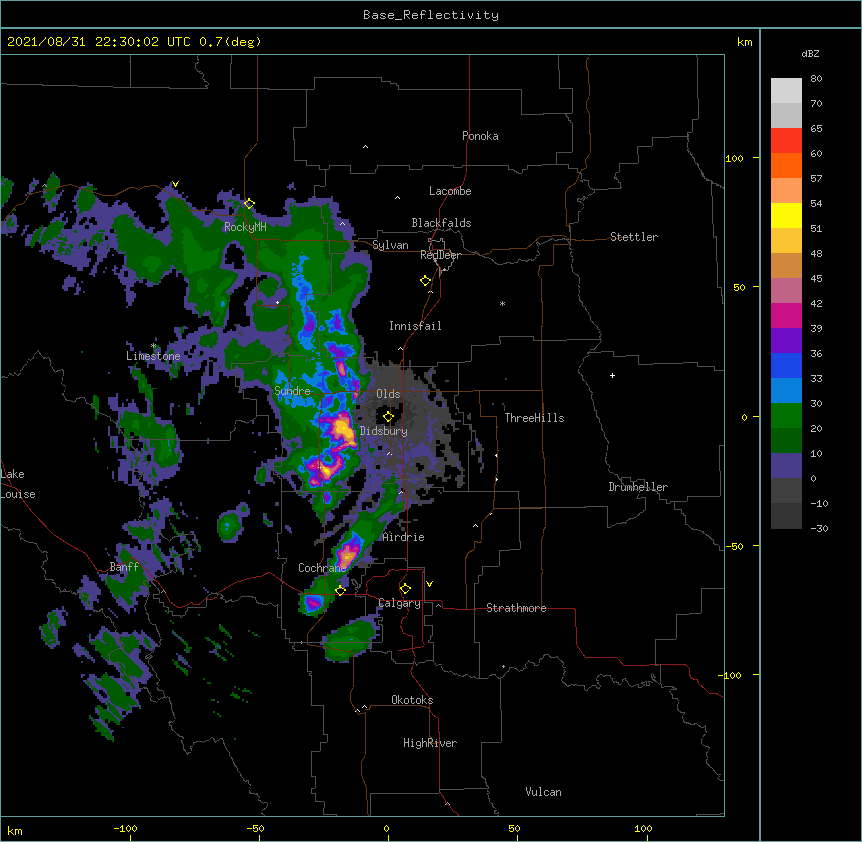Click the Olds town label
The height and width of the screenshot is (842, 862).
[x=388, y=394]
